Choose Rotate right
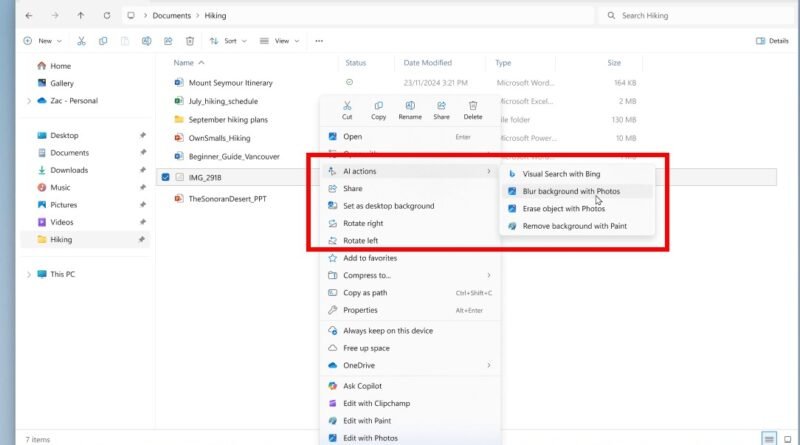The height and width of the screenshot is (445, 800). click(x=410, y=223)
